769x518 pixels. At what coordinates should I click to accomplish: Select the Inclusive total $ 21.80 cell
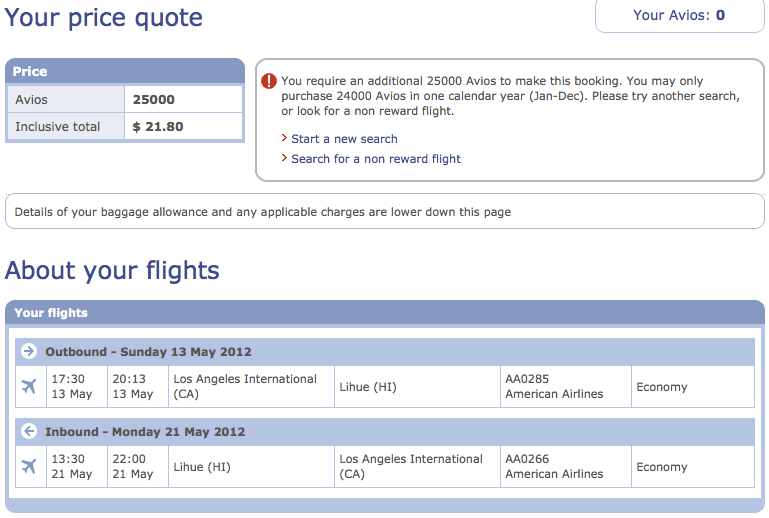(x=183, y=127)
